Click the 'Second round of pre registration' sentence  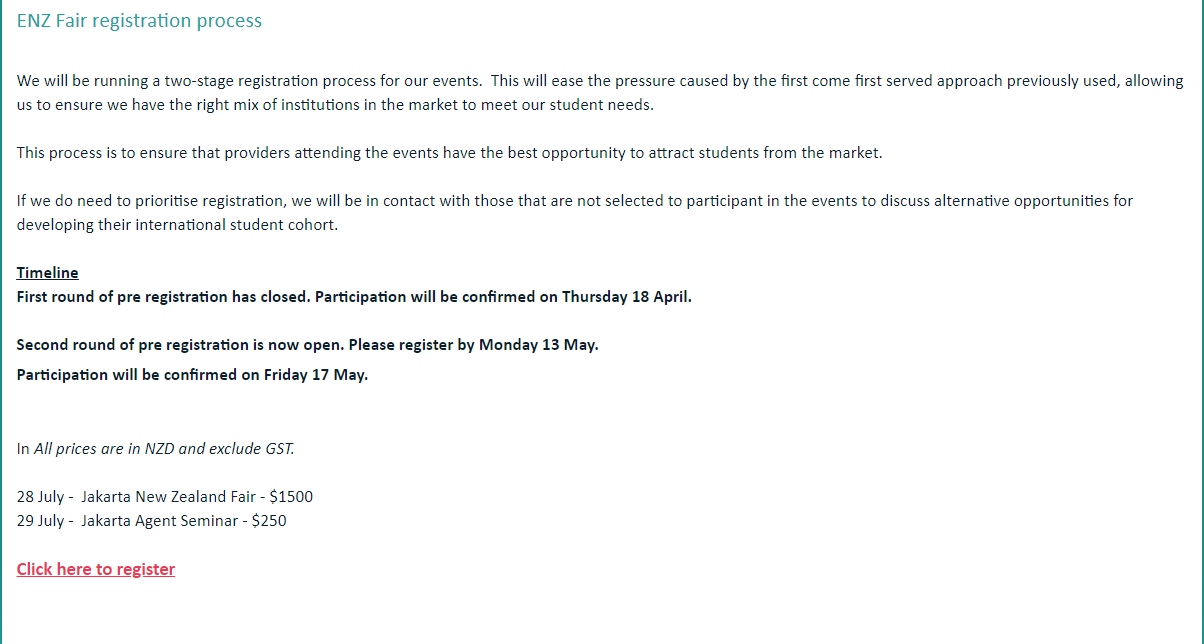308,345
